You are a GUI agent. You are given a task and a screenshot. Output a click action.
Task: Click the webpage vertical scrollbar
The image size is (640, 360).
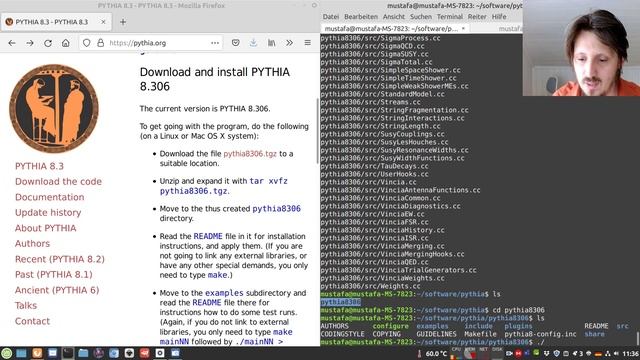point(317,131)
